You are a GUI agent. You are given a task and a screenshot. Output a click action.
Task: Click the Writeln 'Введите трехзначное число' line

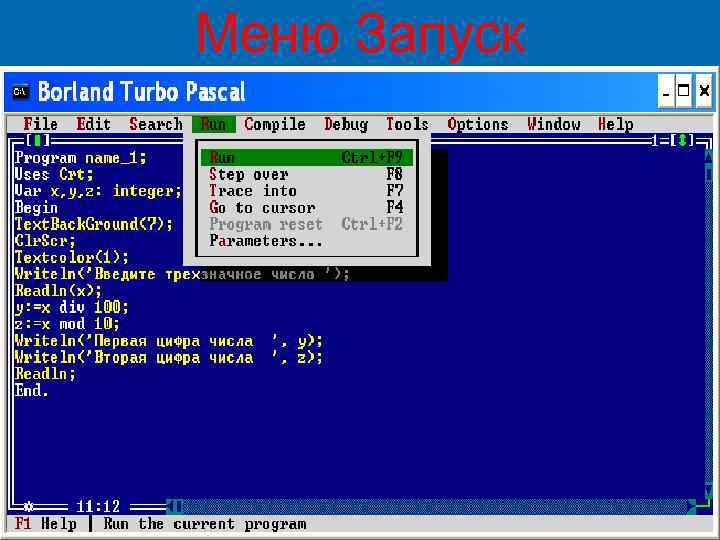(182, 274)
